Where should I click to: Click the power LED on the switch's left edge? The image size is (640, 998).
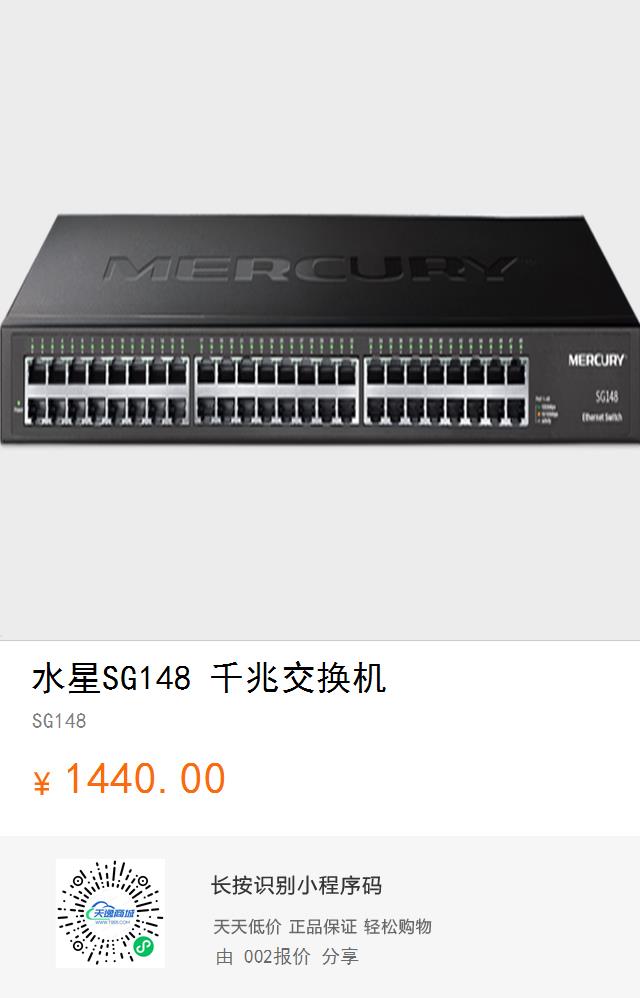18,405
